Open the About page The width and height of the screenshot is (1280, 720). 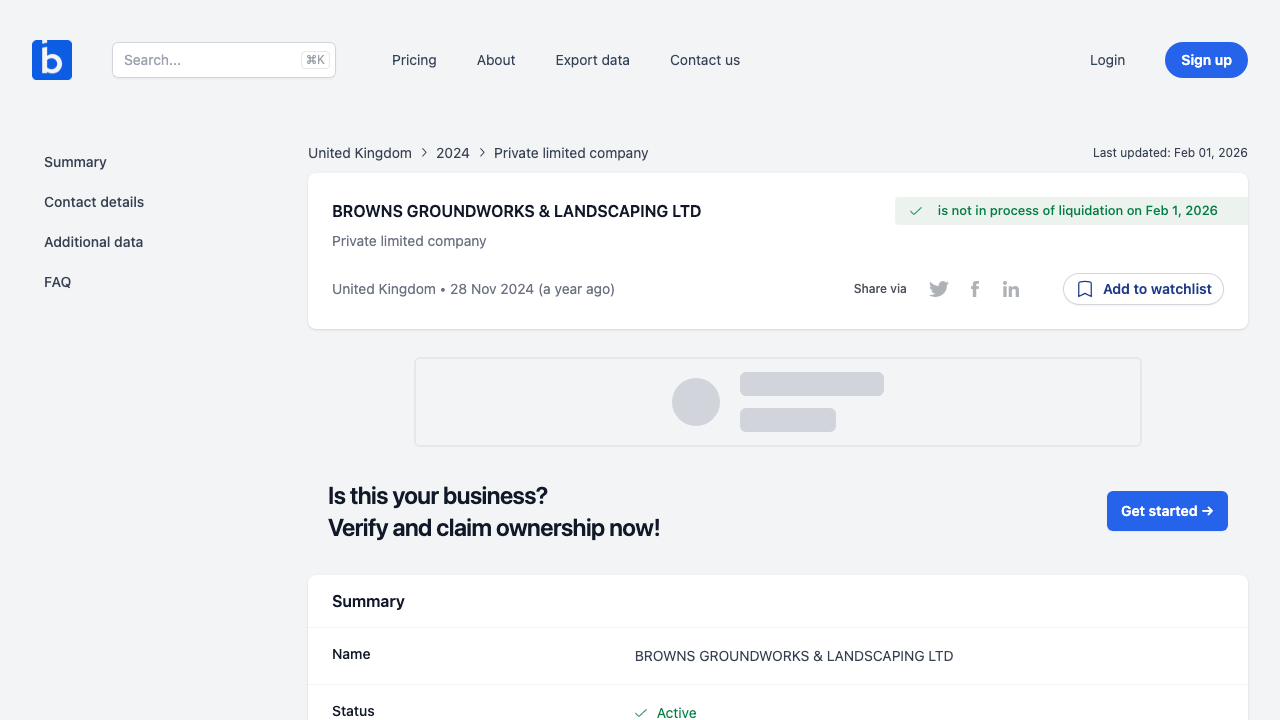[x=496, y=60]
